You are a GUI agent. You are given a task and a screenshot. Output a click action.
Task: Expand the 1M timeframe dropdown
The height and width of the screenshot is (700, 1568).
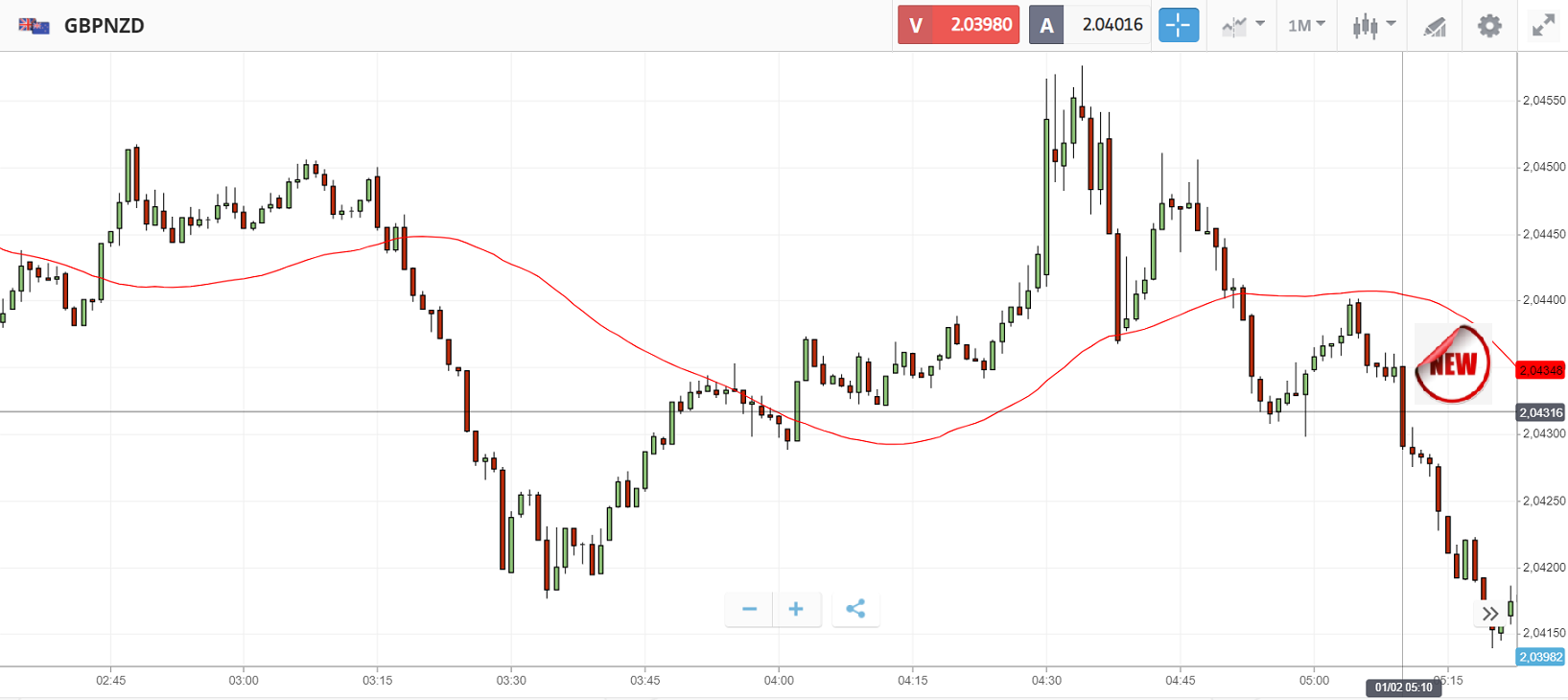tap(1305, 25)
